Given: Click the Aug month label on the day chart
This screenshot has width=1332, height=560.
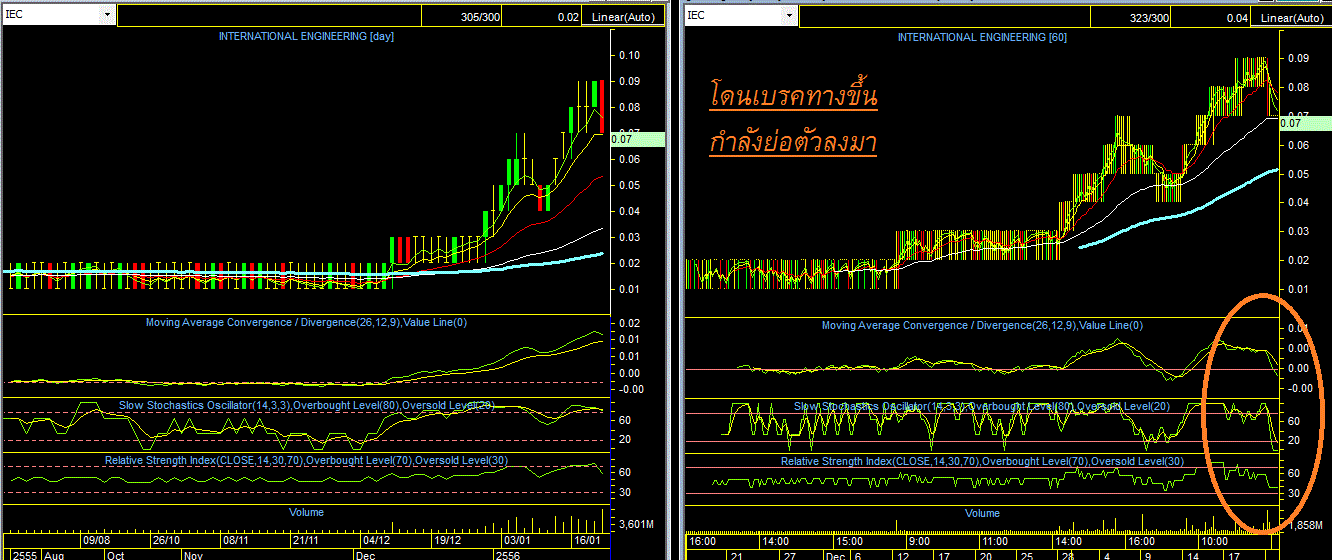Looking at the screenshot, I should click(x=52, y=553).
